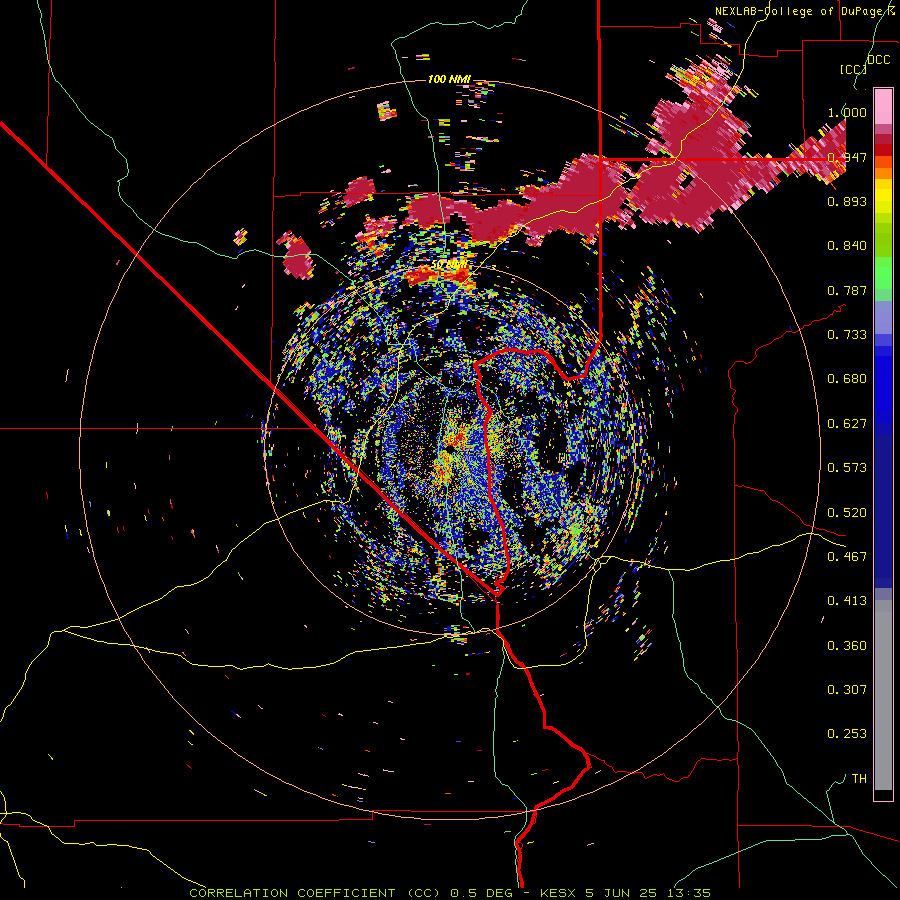This screenshot has height=900, width=900.
Task: Click the 0.307 scale value
Action: click(x=847, y=690)
